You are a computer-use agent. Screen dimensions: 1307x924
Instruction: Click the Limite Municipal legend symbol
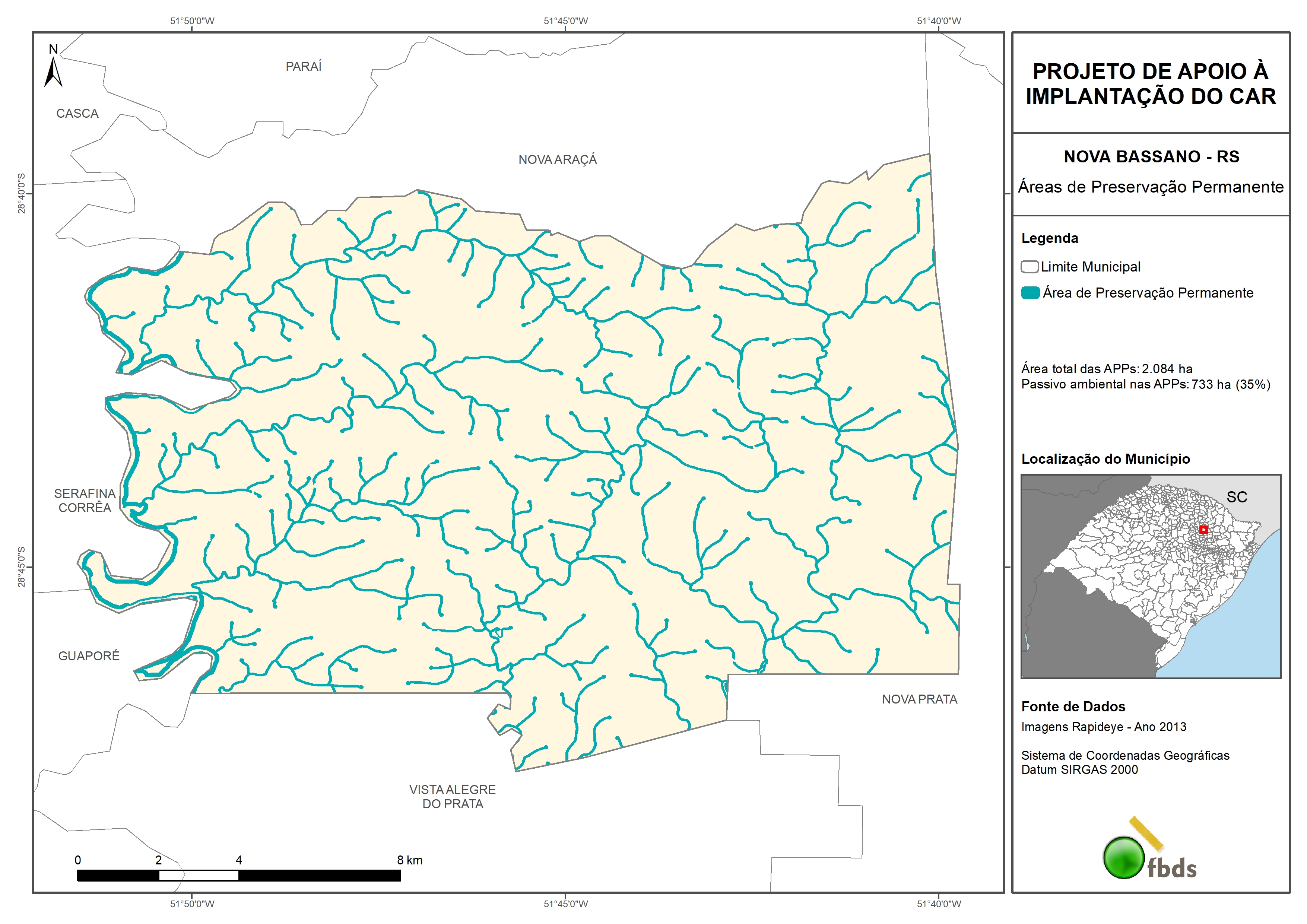click(1029, 267)
